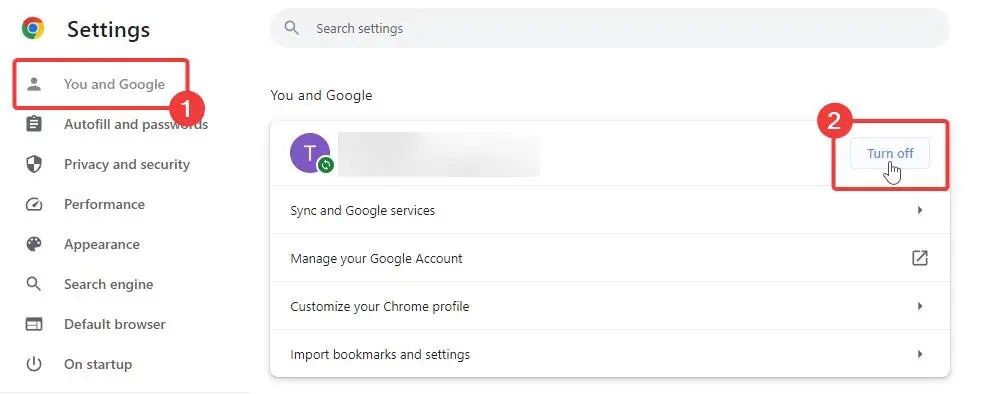Open the Privacy and security section

coord(127,164)
